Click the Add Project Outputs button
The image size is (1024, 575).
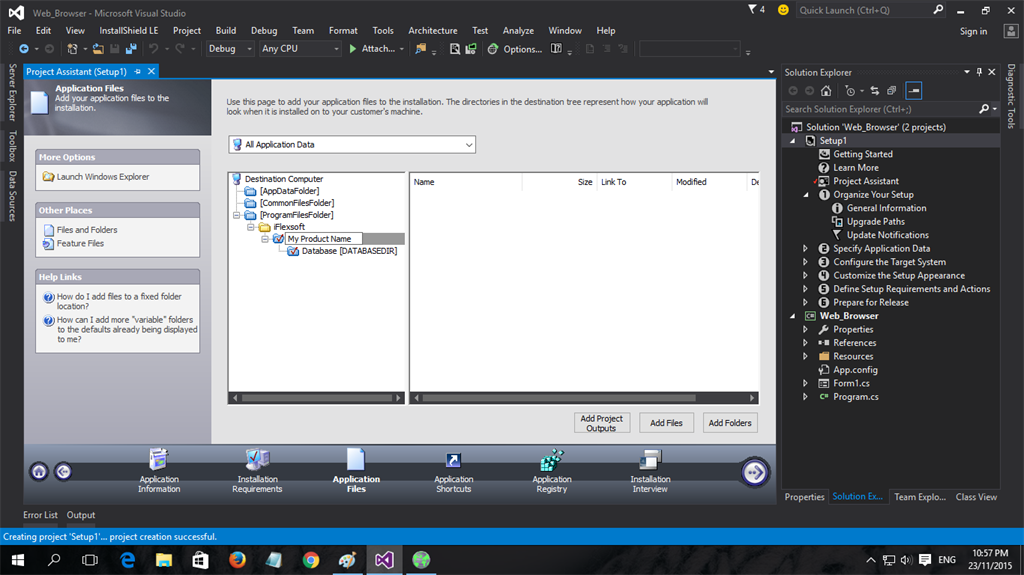(x=601, y=423)
